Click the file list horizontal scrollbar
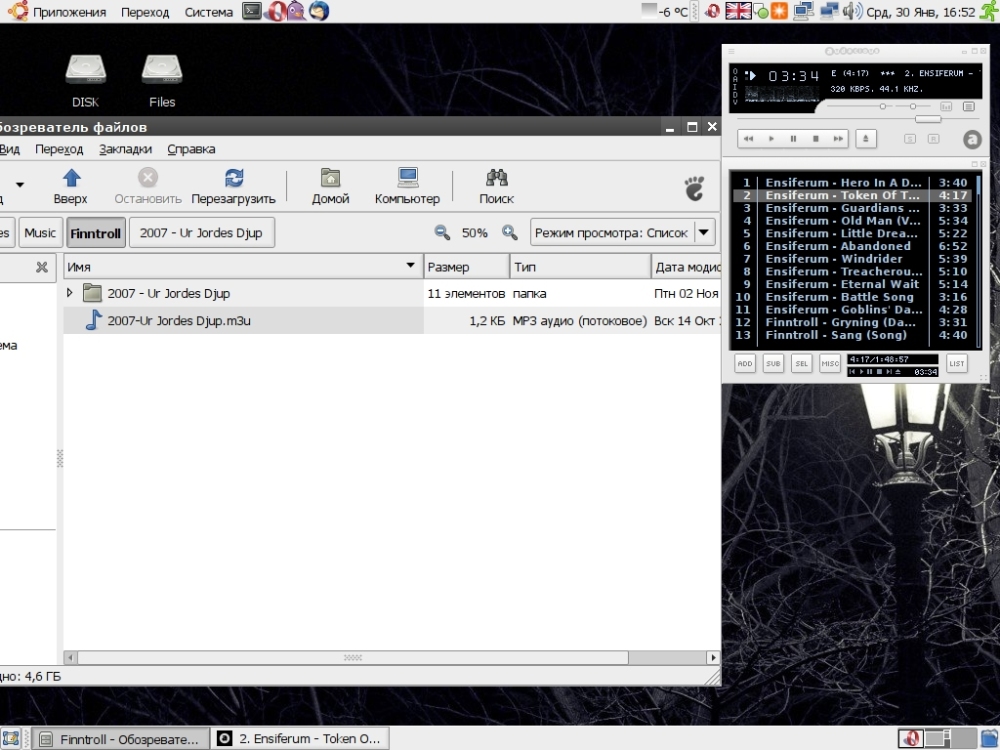The image size is (1000, 750). tap(353, 658)
